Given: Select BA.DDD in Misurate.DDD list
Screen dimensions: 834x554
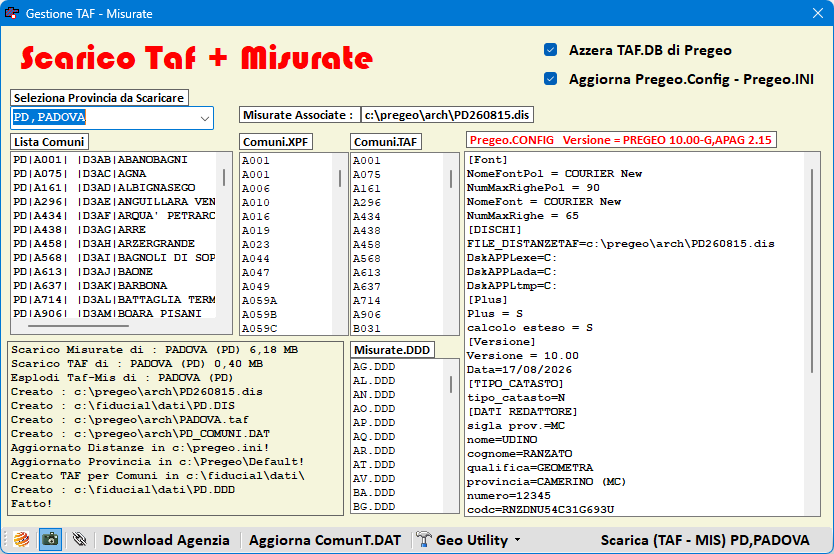Looking at the screenshot, I should point(398,493).
